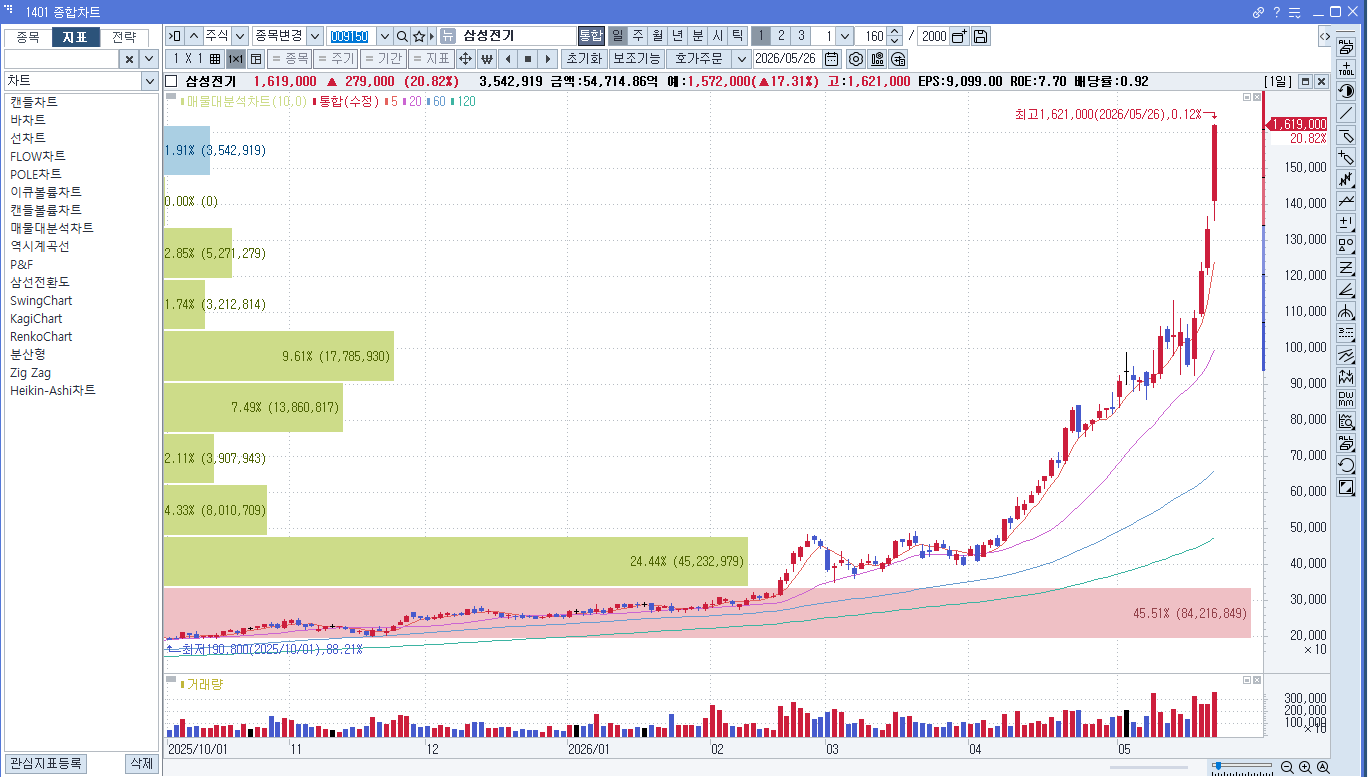Click the zigzag wave drawing tool
1368x777 pixels.
click(x=1346, y=179)
